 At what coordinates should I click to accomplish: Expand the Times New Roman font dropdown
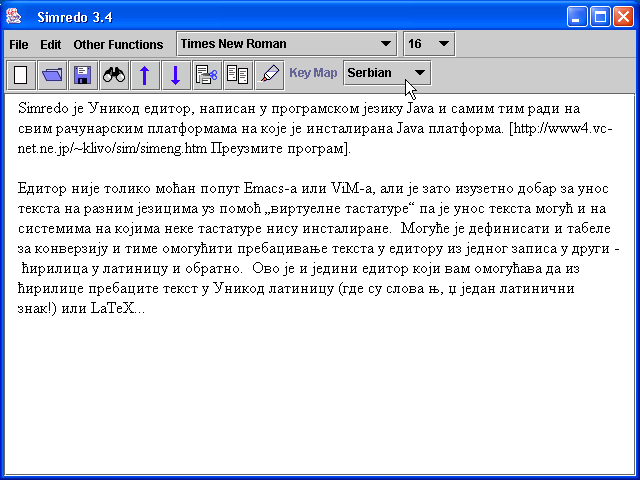[386, 44]
